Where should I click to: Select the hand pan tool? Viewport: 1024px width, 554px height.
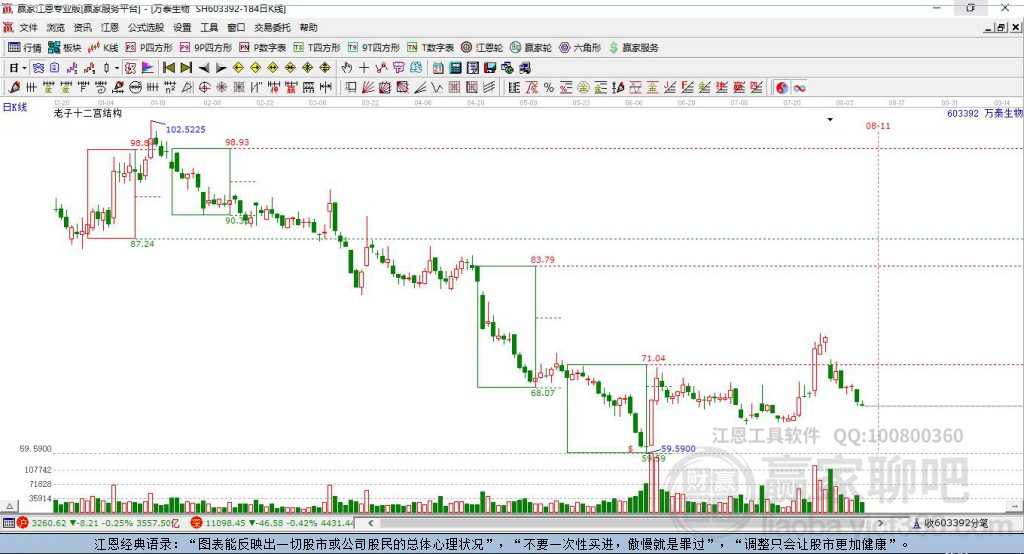[x=346, y=68]
